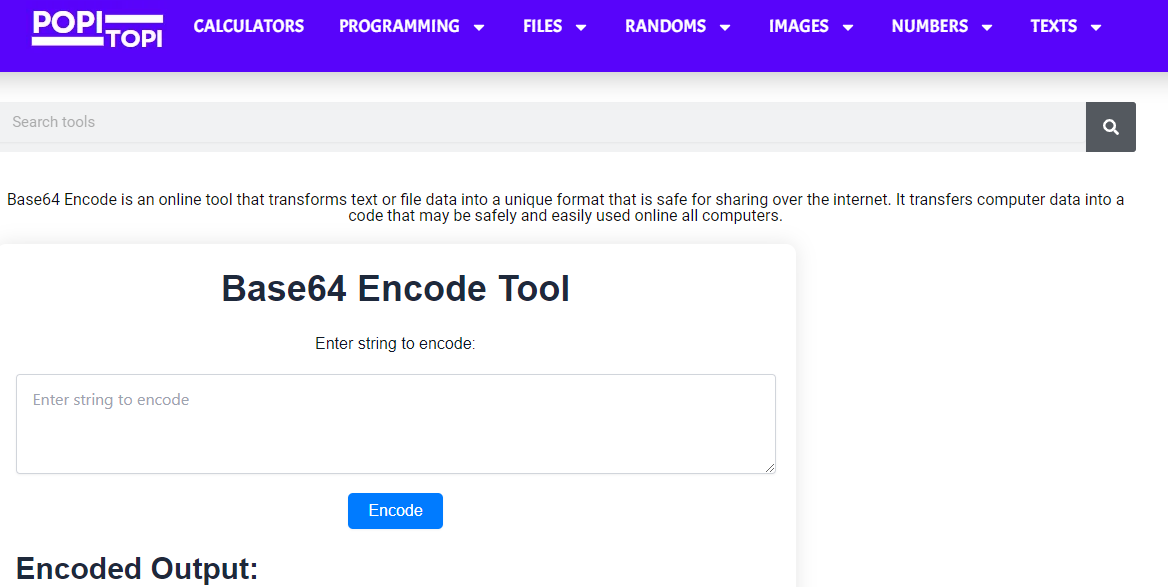
Task: Click the string-to-encode text area
Action: [x=395, y=423]
